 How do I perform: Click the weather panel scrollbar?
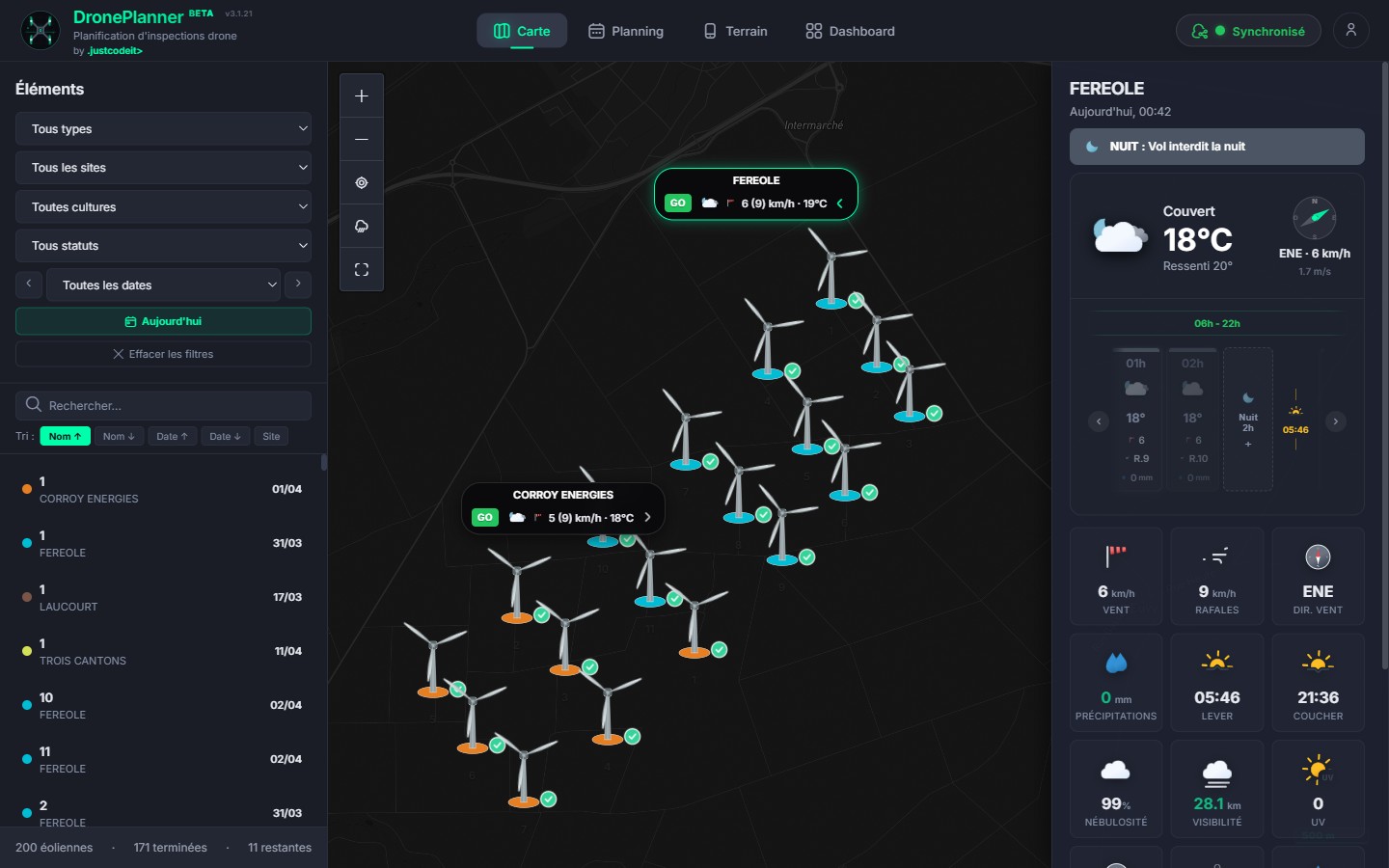click(x=1385, y=366)
